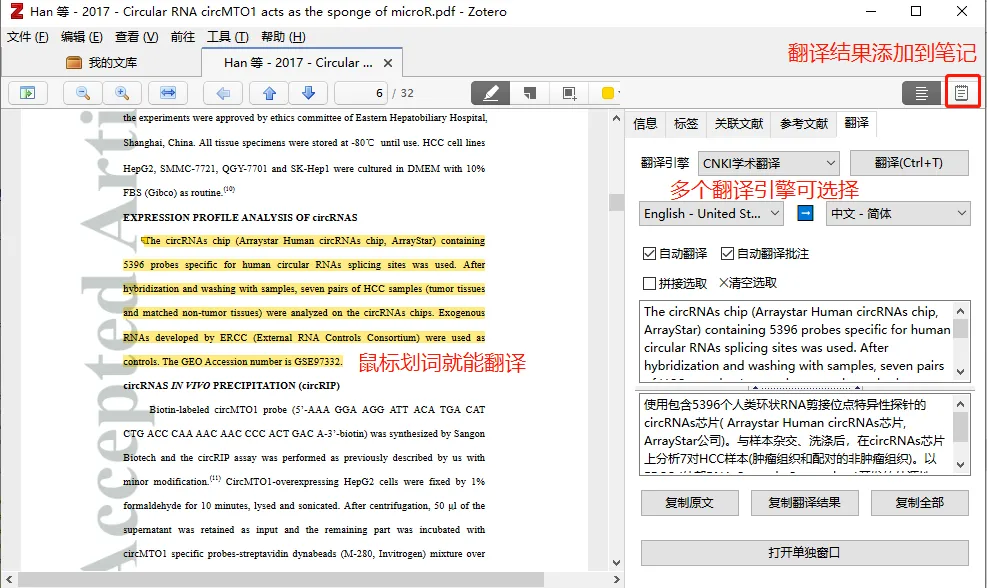Viewport: 987px width, 588px height.
Task: Toggle the sidebar panel icon in toolbar
Action: click(28, 93)
